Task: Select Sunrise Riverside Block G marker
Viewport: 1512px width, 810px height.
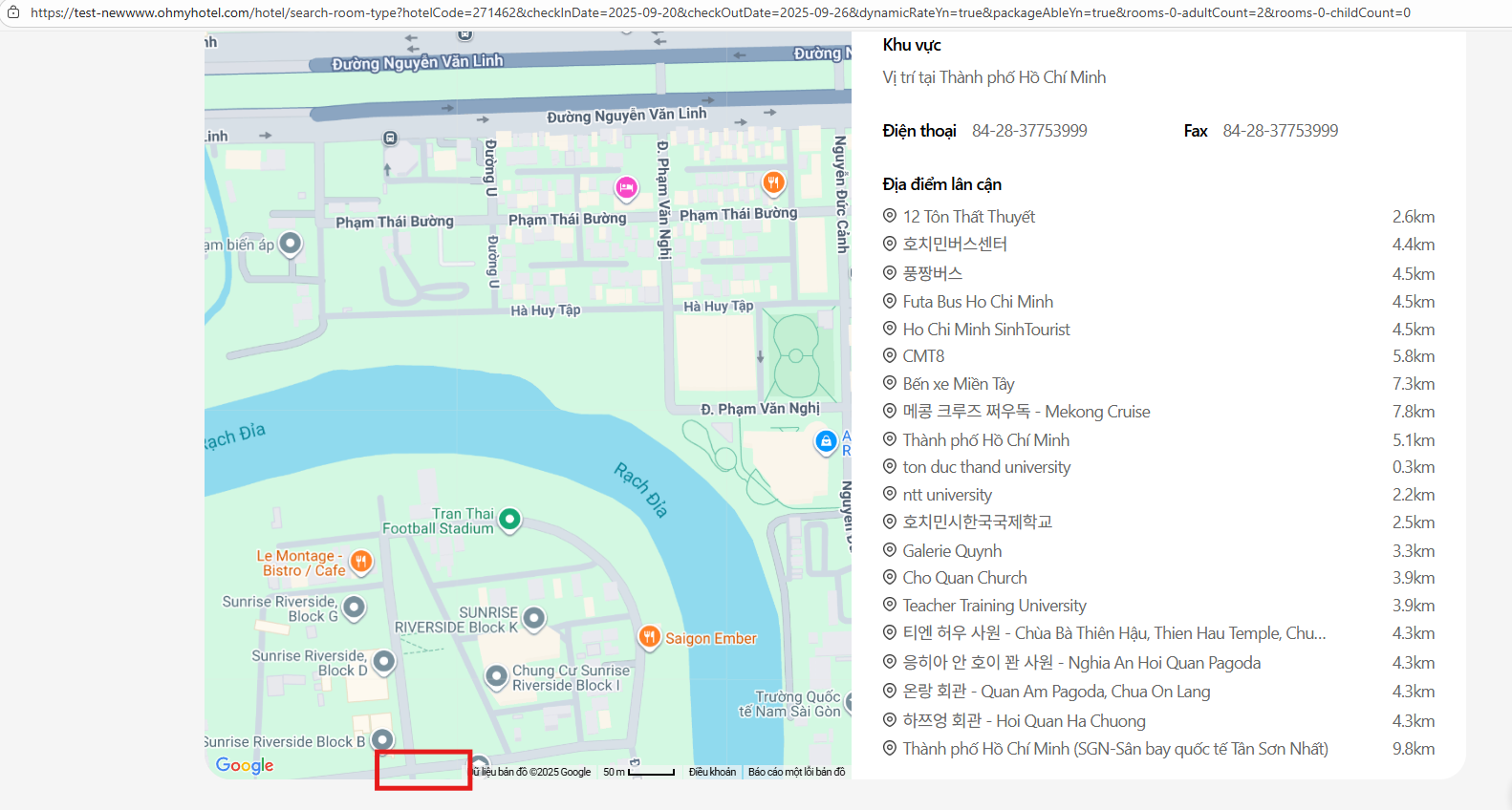Action: tap(354, 607)
